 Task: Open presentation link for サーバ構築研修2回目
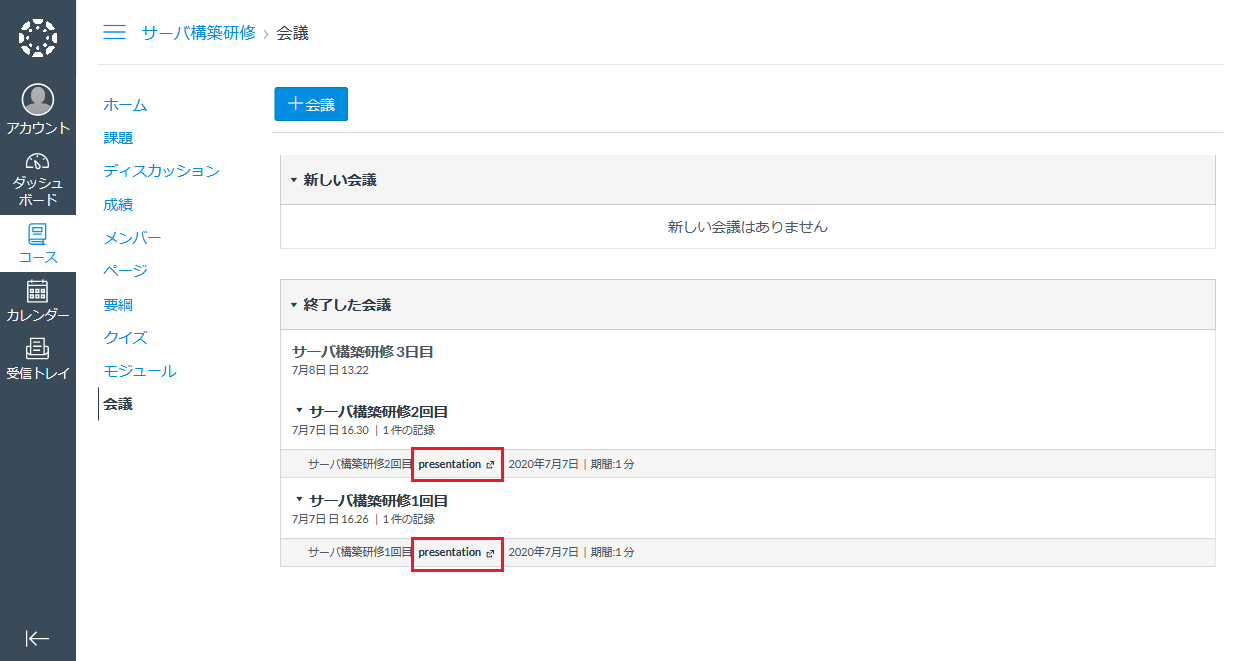(450, 464)
